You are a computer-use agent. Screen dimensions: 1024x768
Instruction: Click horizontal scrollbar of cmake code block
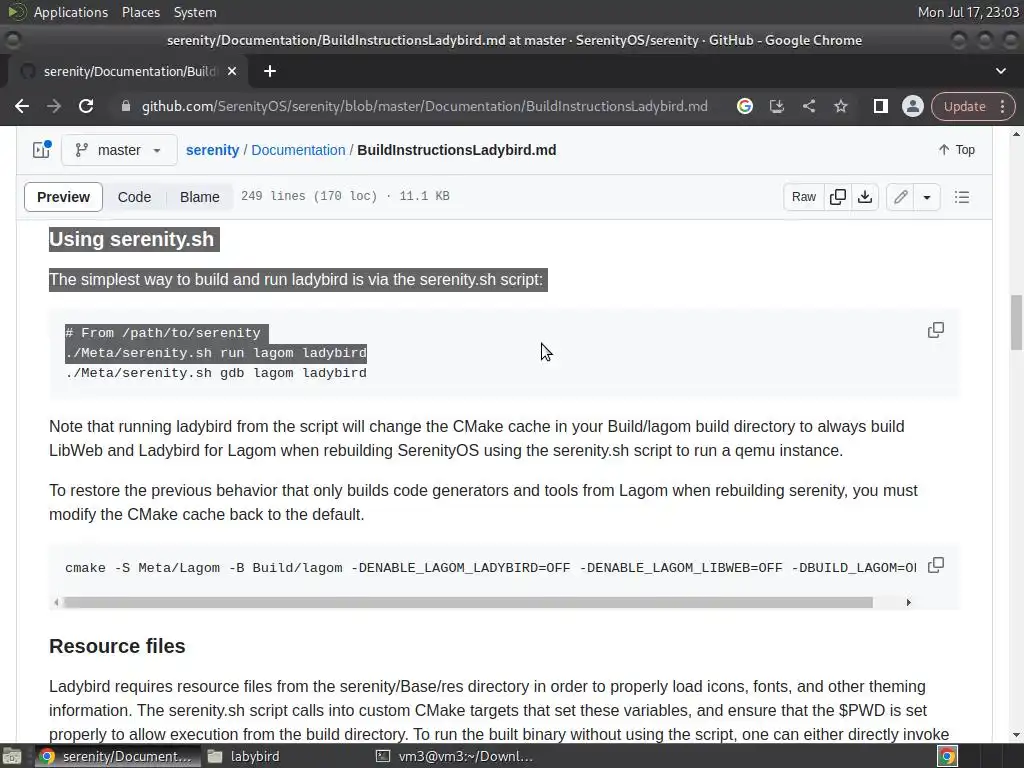[467, 602]
